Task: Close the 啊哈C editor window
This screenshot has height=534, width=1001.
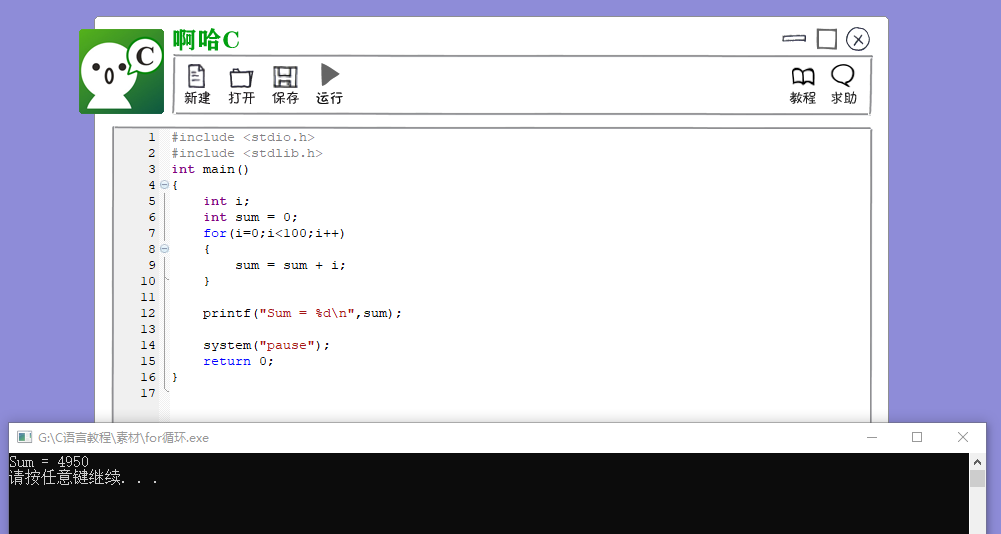Action: click(858, 40)
